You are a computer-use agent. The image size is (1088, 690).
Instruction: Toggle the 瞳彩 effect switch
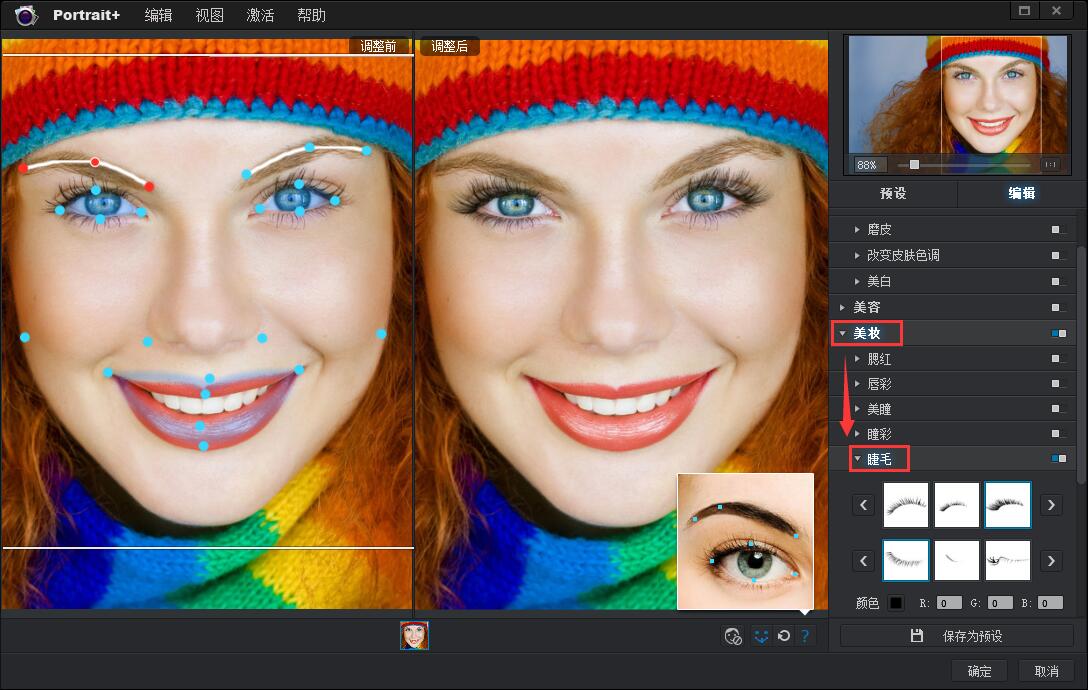pyautogui.click(x=1058, y=434)
